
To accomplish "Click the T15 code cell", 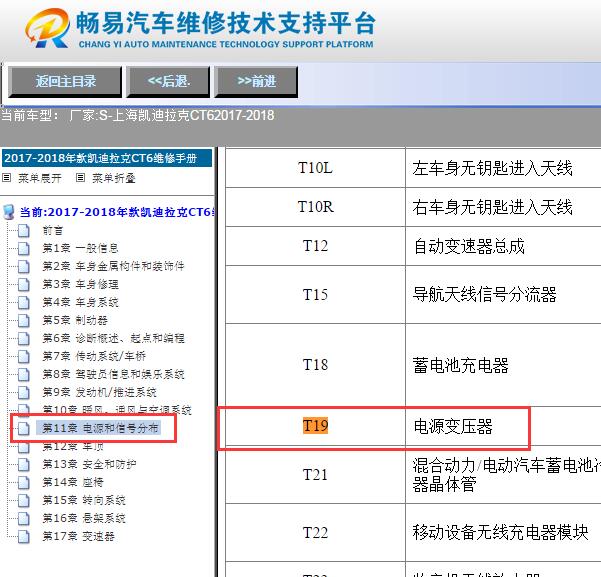I will (x=315, y=294).
